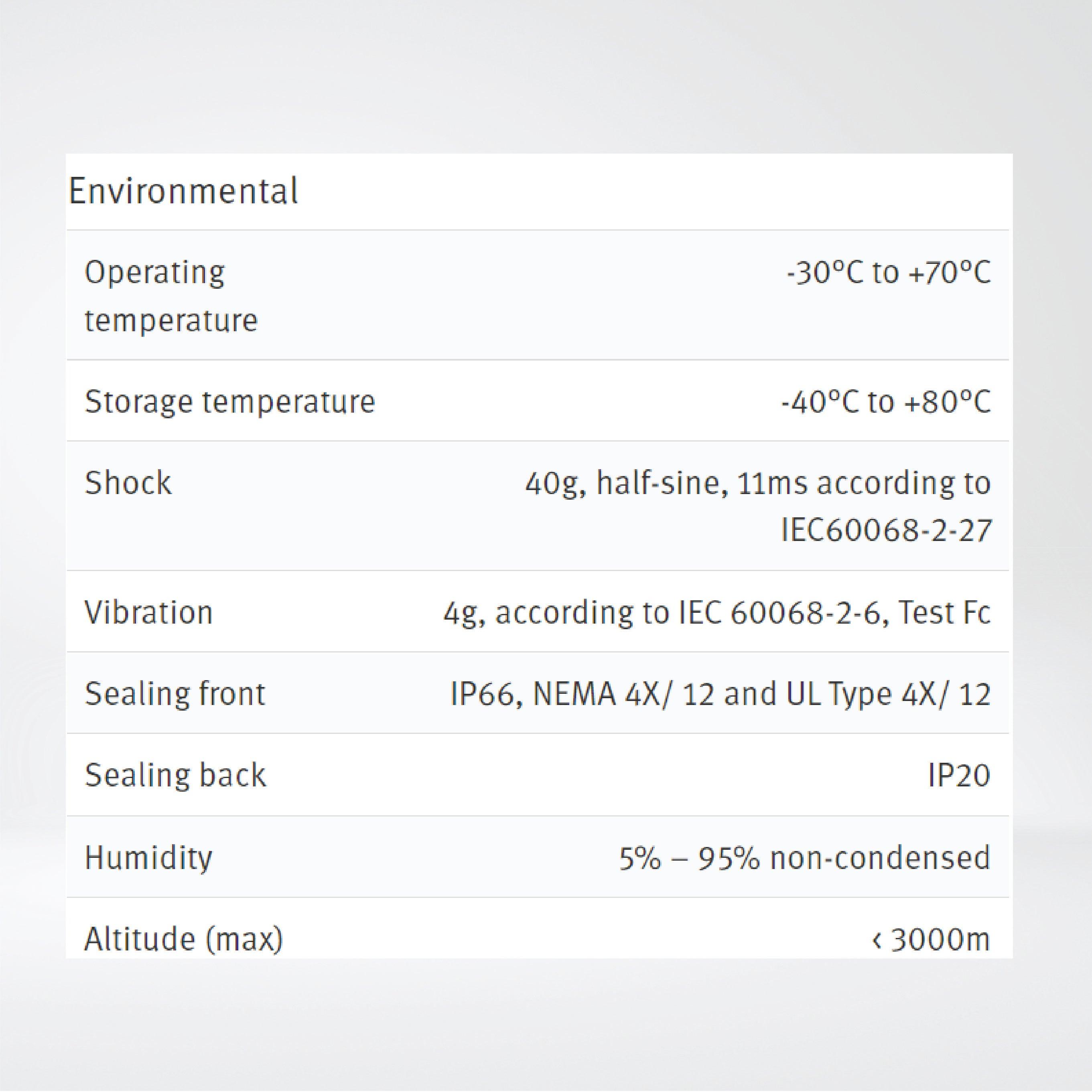
Task: Click the Storage temperature label
Action: (229, 402)
